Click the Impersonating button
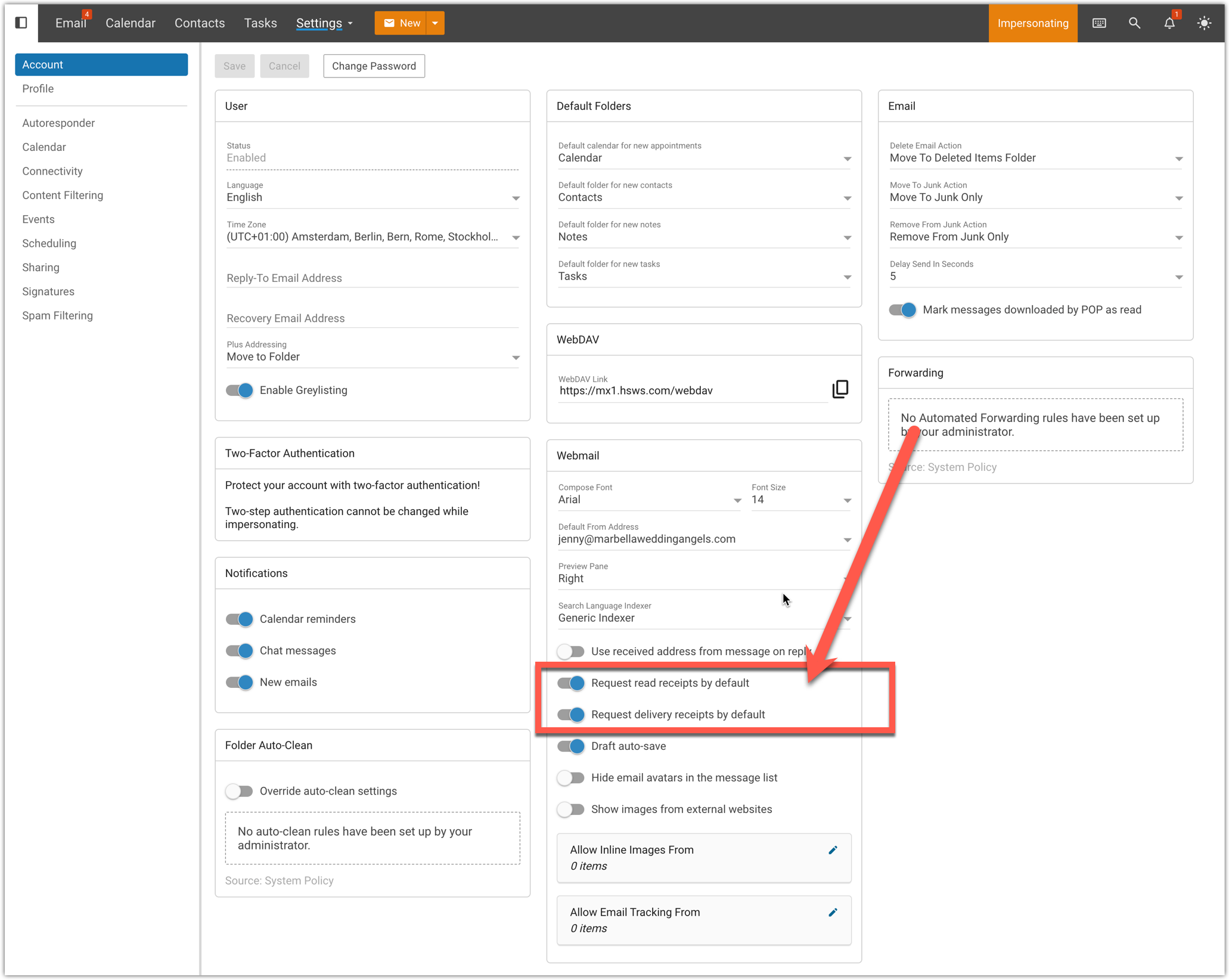Viewport: 1229px width, 980px height. coord(1032,23)
